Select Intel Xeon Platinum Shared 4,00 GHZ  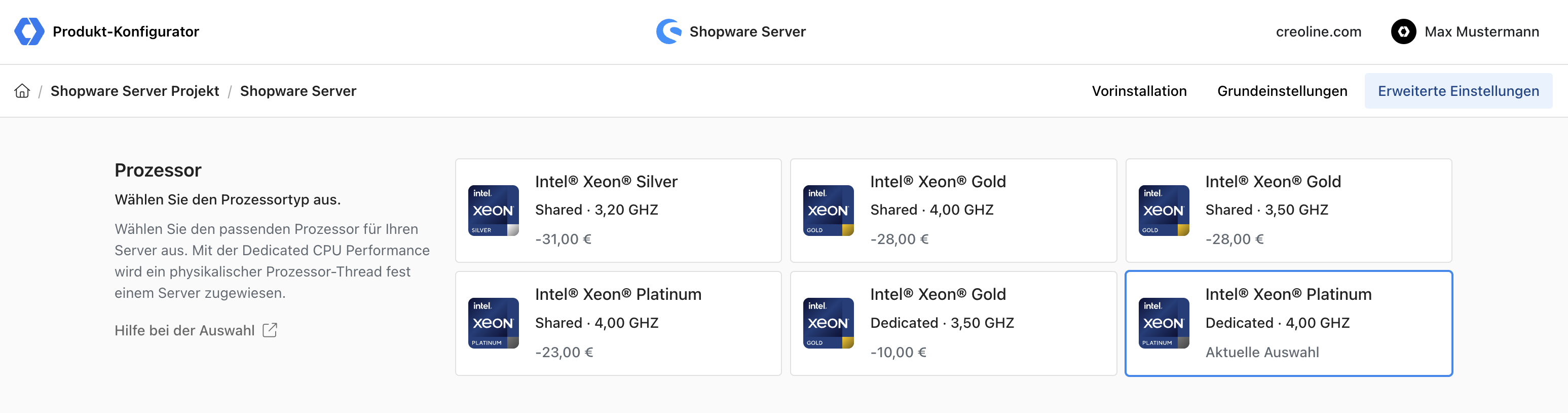(x=618, y=324)
